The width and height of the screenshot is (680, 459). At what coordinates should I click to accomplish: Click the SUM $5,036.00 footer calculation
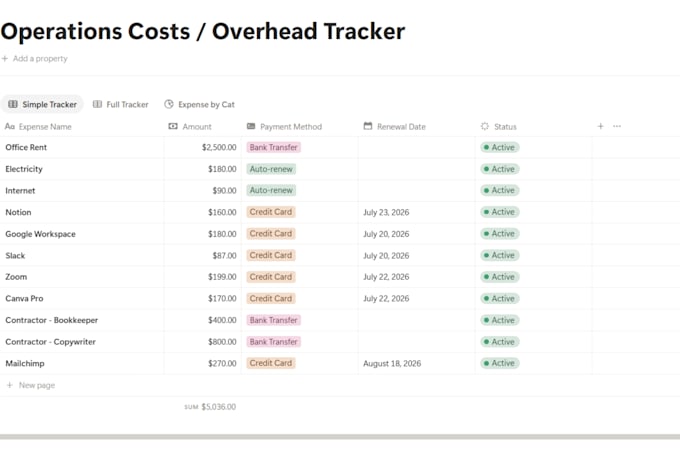(x=210, y=407)
